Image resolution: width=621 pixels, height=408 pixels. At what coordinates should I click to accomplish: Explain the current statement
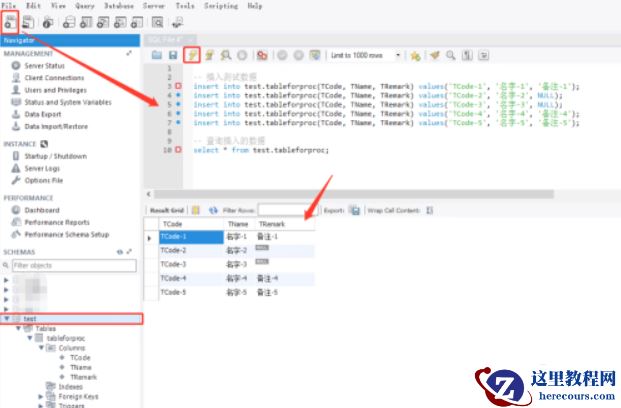pos(226,55)
